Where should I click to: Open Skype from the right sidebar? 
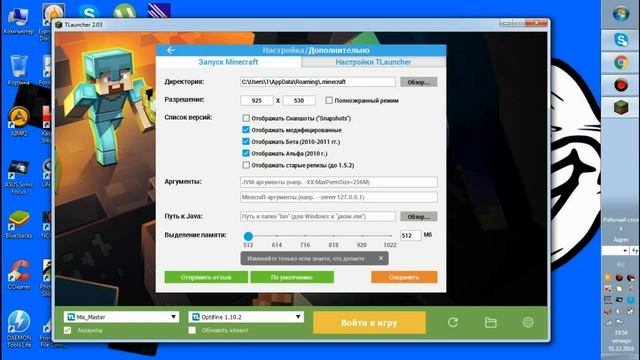coord(621,40)
